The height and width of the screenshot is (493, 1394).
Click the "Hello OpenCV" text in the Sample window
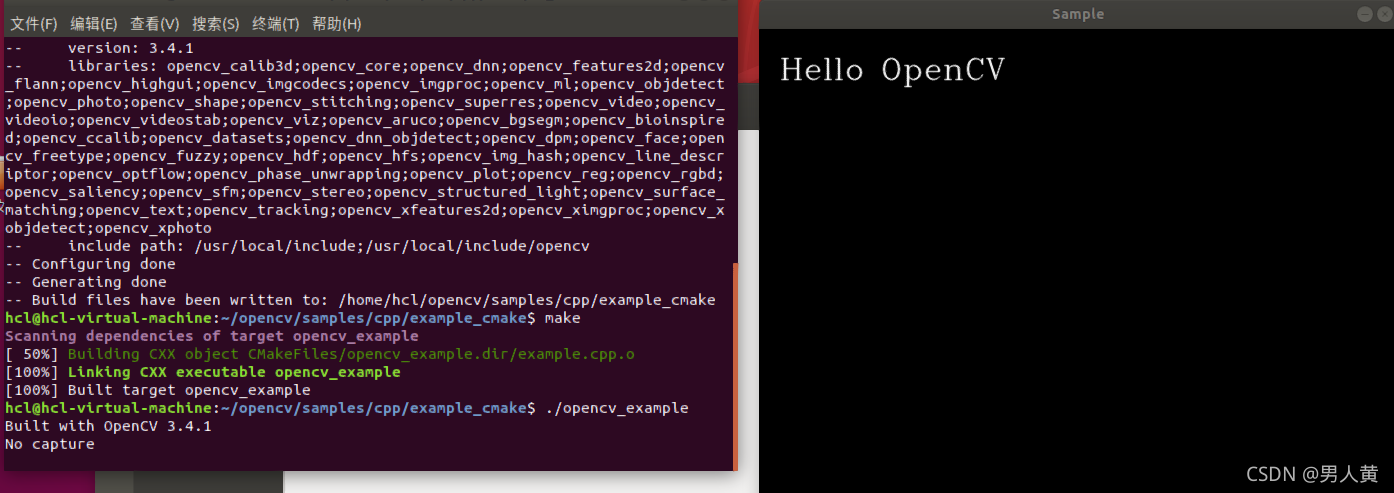point(892,70)
